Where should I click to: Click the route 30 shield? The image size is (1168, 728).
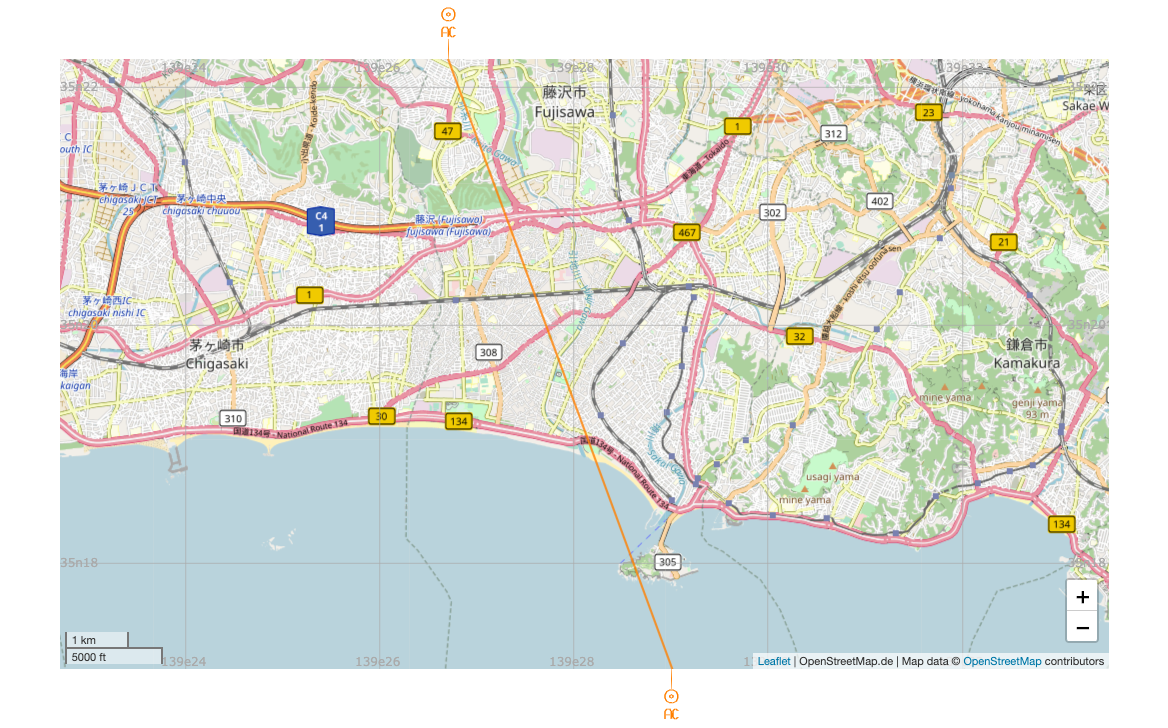coord(380,415)
